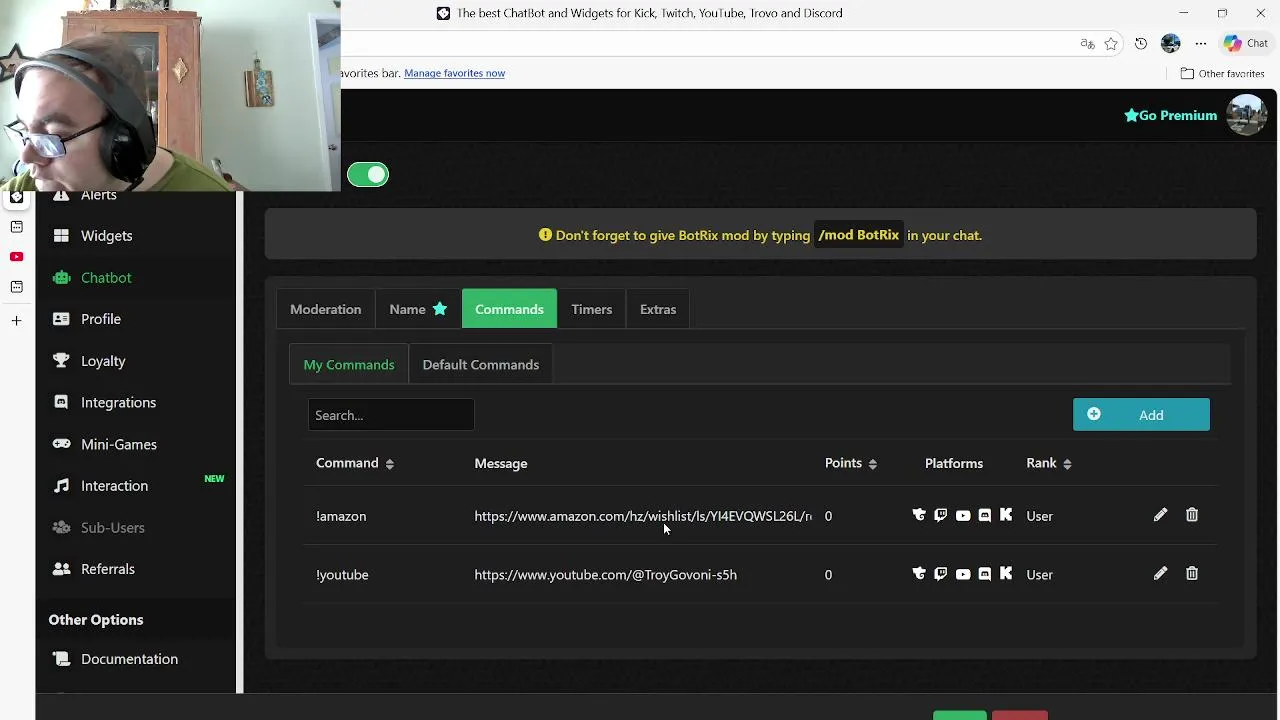The width and height of the screenshot is (1280, 720).
Task: Click the Amazon wishlist URL message
Action: pos(643,516)
